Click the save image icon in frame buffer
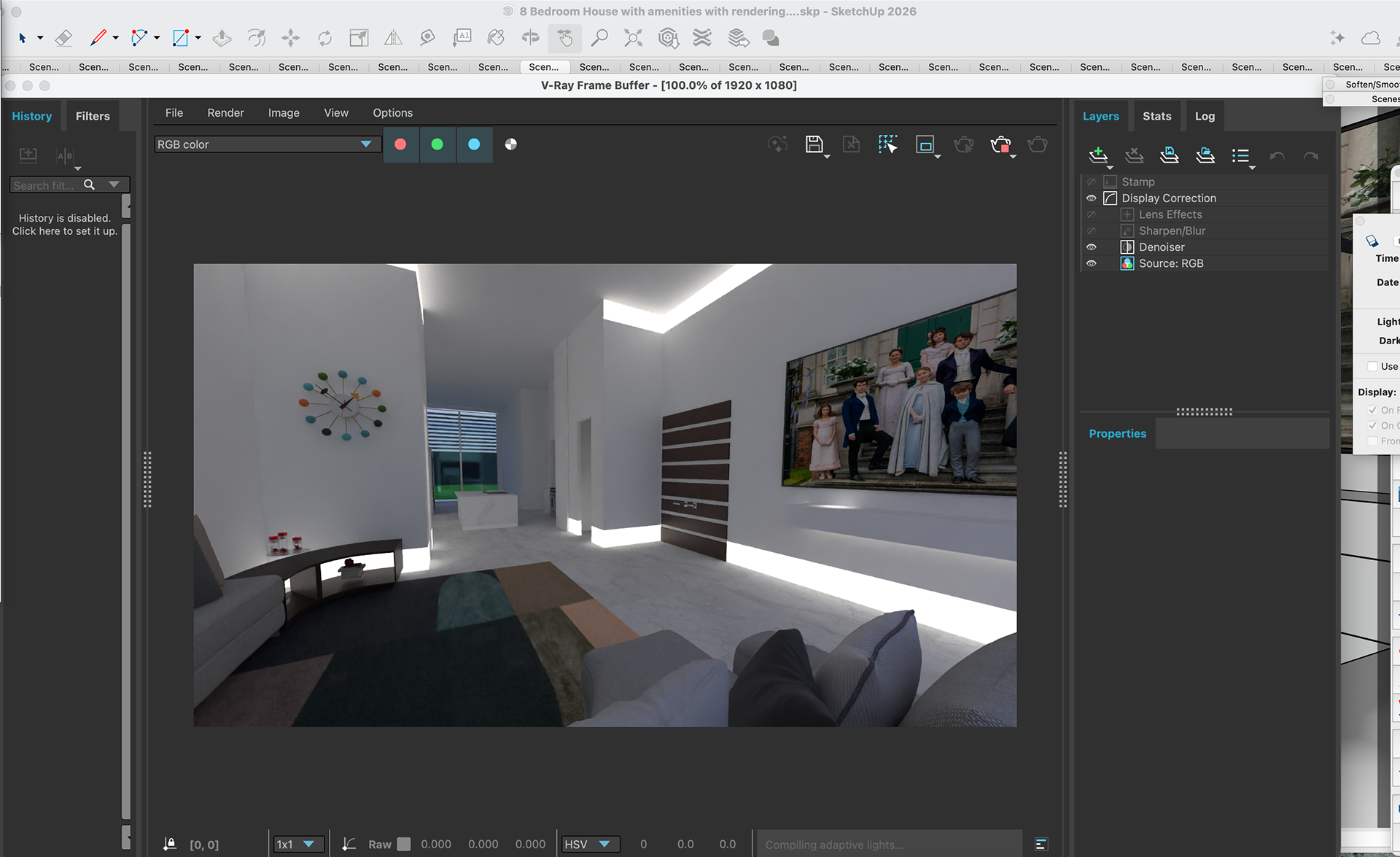 [x=814, y=144]
